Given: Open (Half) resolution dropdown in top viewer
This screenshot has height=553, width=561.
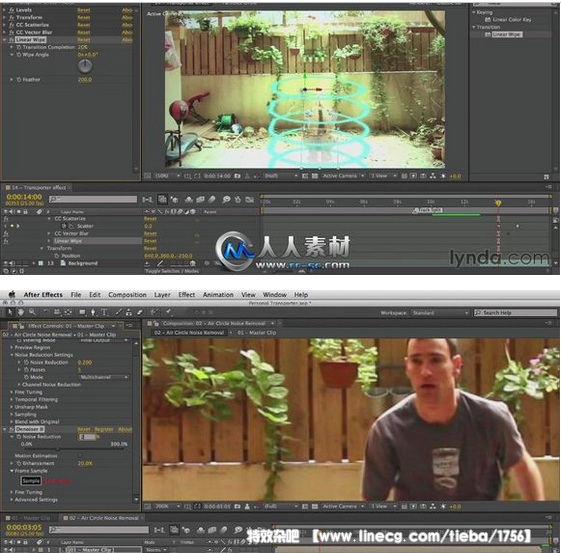Looking at the screenshot, I should click(280, 176).
